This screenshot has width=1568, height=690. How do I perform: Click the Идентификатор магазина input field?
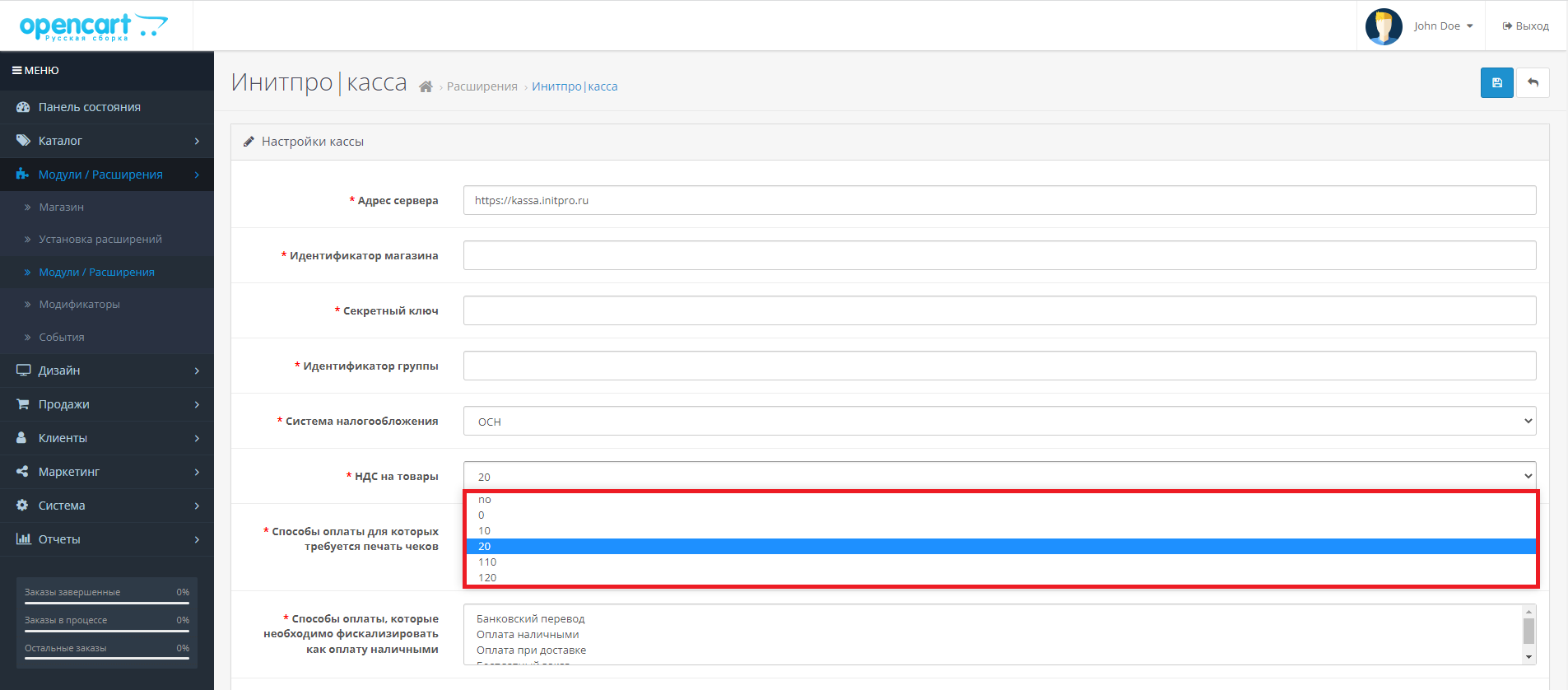[999, 255]
